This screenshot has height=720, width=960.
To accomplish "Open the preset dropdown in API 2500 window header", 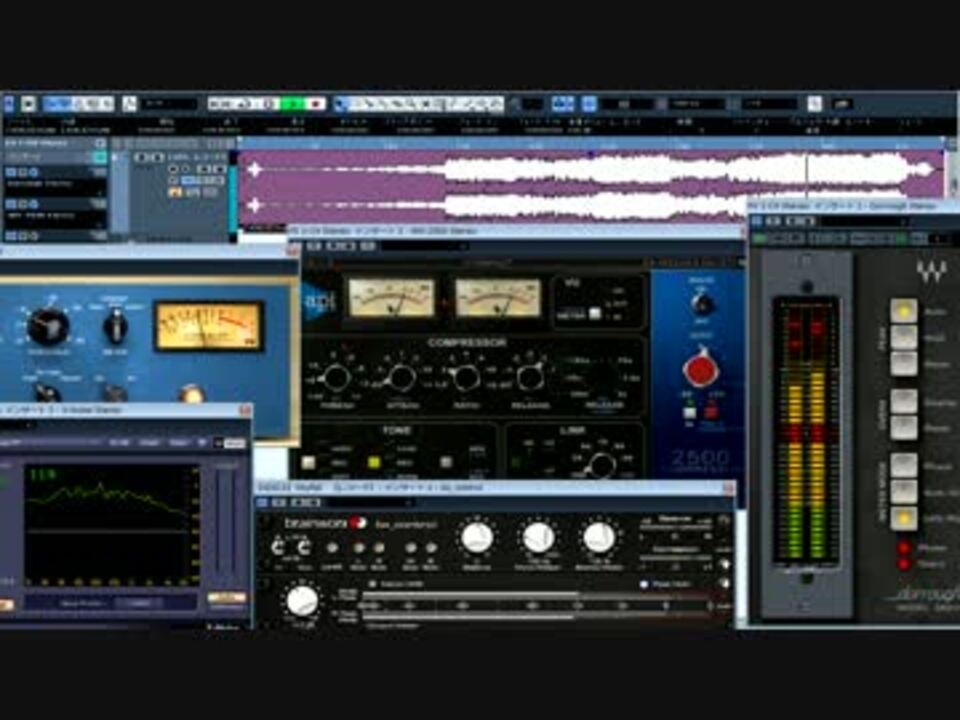I will [x=424, y=246].
